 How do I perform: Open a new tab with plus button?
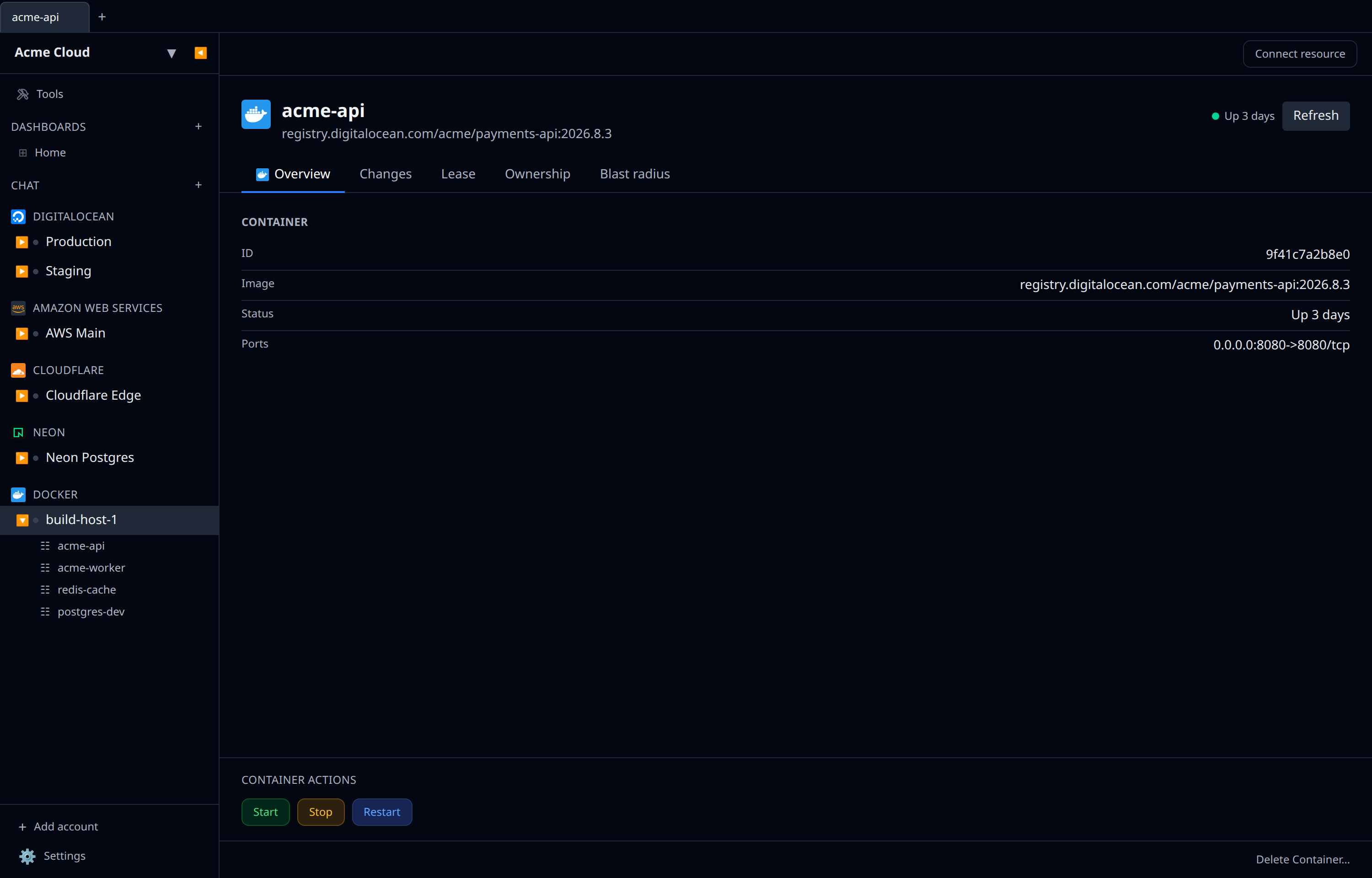[102, 17]
